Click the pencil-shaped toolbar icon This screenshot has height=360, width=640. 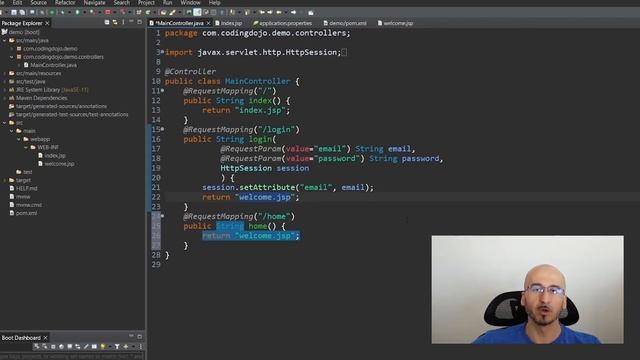pyautogui.click(x=172, y=12)
